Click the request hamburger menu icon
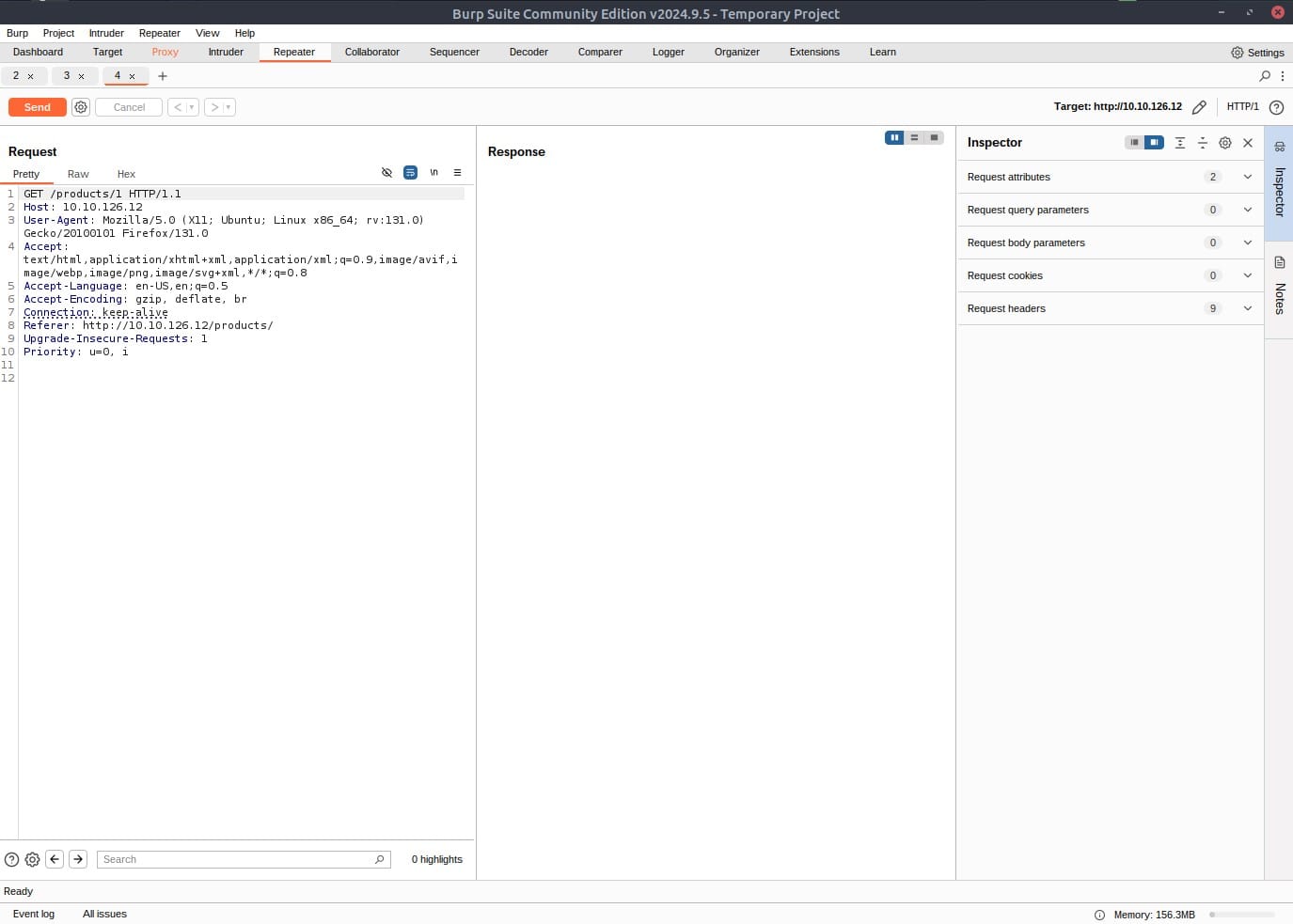1293x924 pixels. [457, 173]
